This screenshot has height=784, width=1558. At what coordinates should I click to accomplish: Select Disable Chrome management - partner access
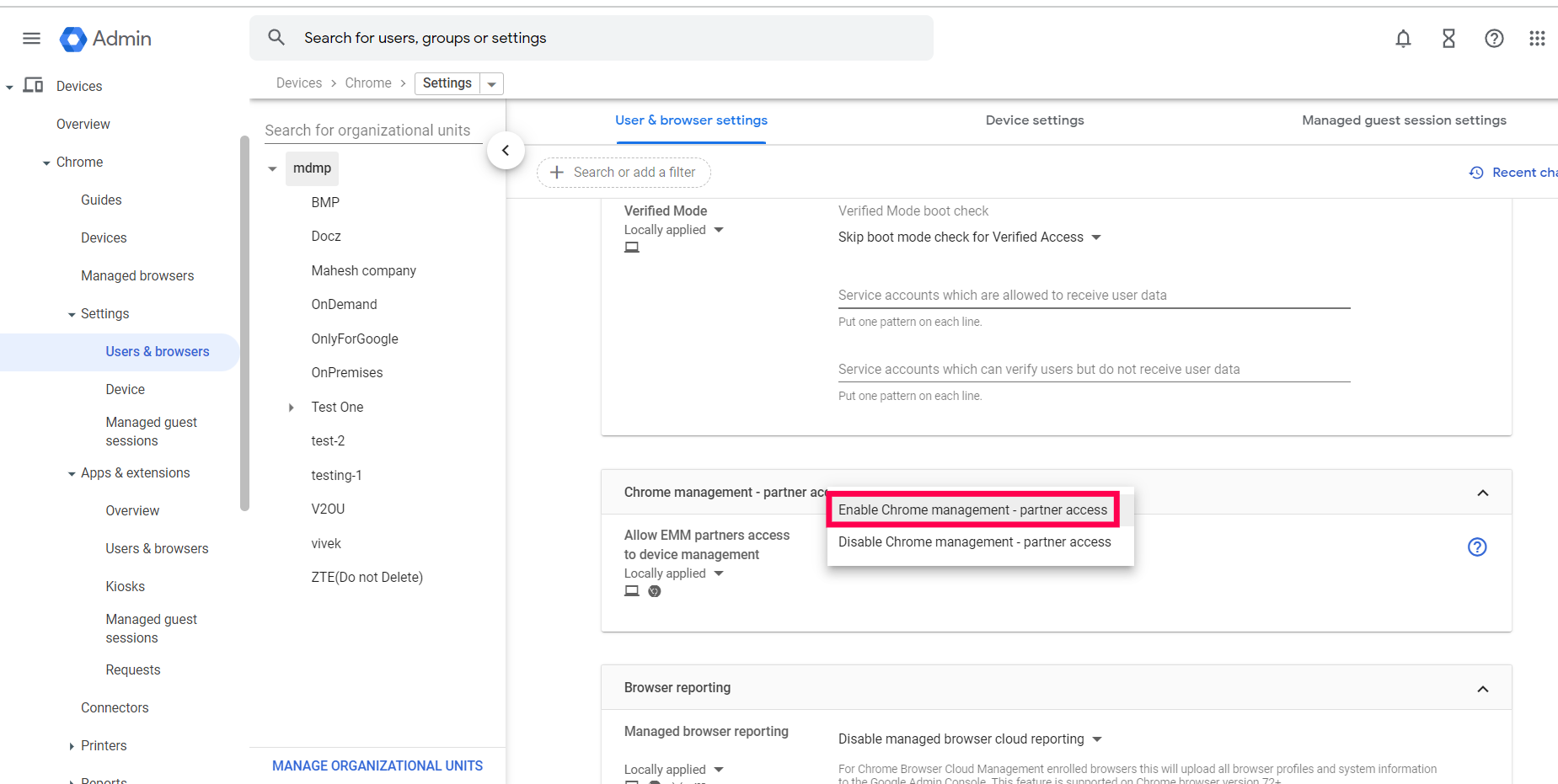pyautogui.click(x=974, y=542)
